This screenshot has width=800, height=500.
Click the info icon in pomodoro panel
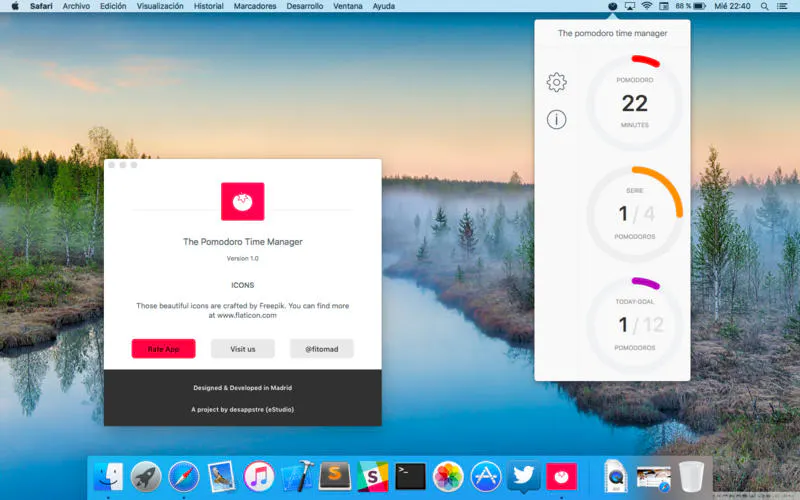(x=556, y=119)
